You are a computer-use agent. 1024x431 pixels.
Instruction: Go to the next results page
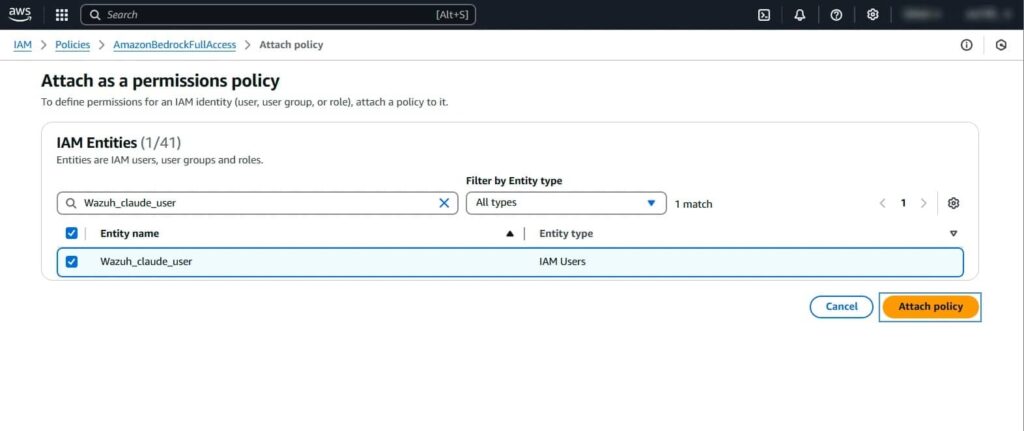coord(923,203)
